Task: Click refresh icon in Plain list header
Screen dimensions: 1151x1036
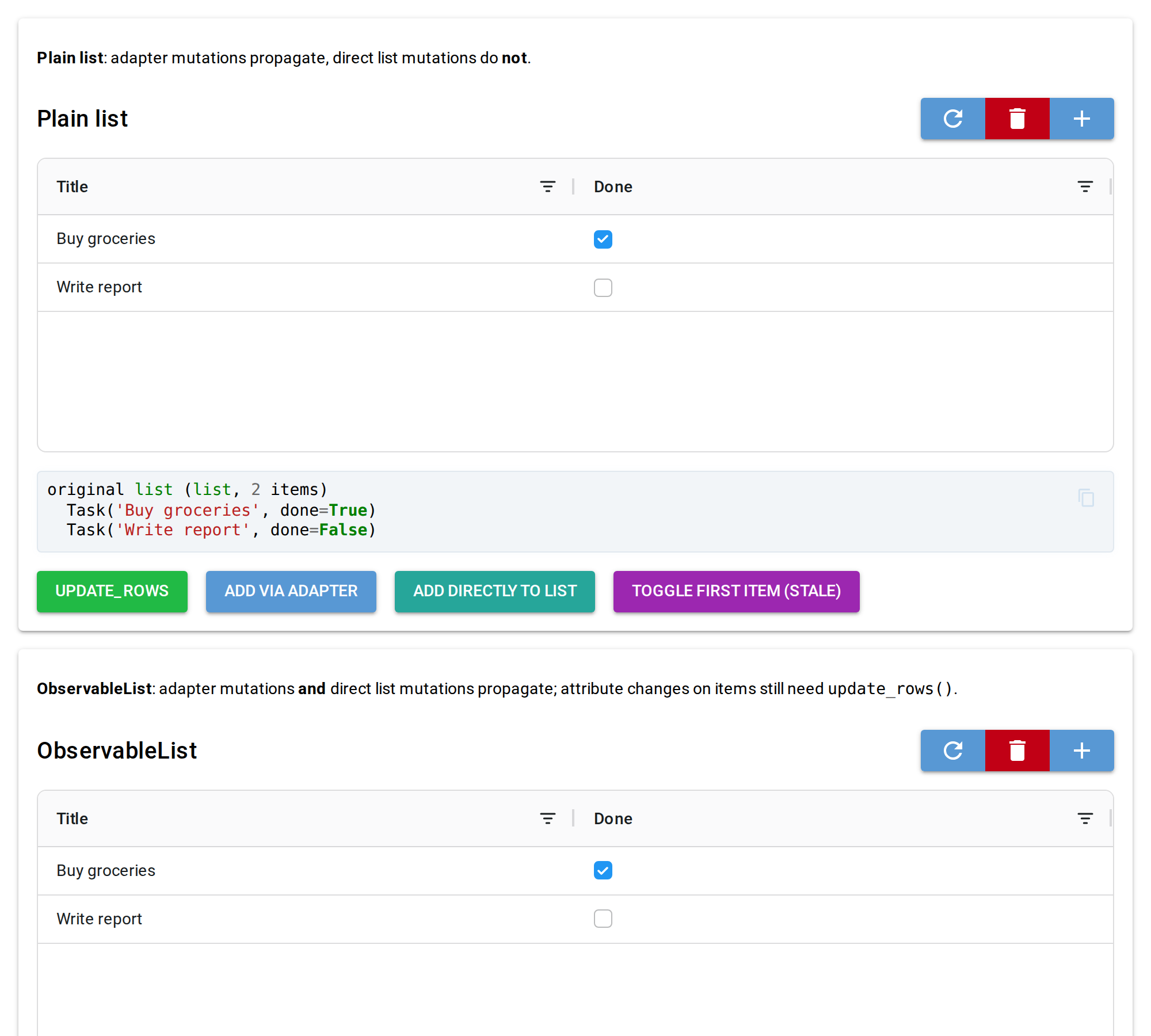Action: [x=953, y=119]
